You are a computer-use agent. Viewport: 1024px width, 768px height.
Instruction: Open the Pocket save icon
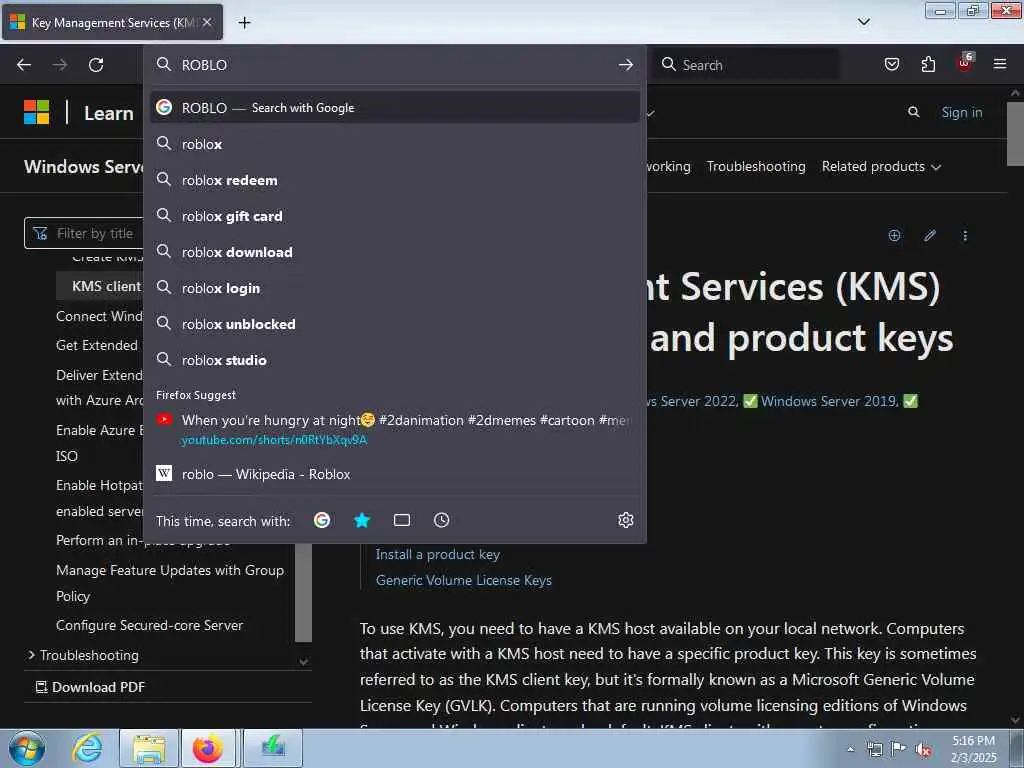pyautogui.click(x=891, y=64)
